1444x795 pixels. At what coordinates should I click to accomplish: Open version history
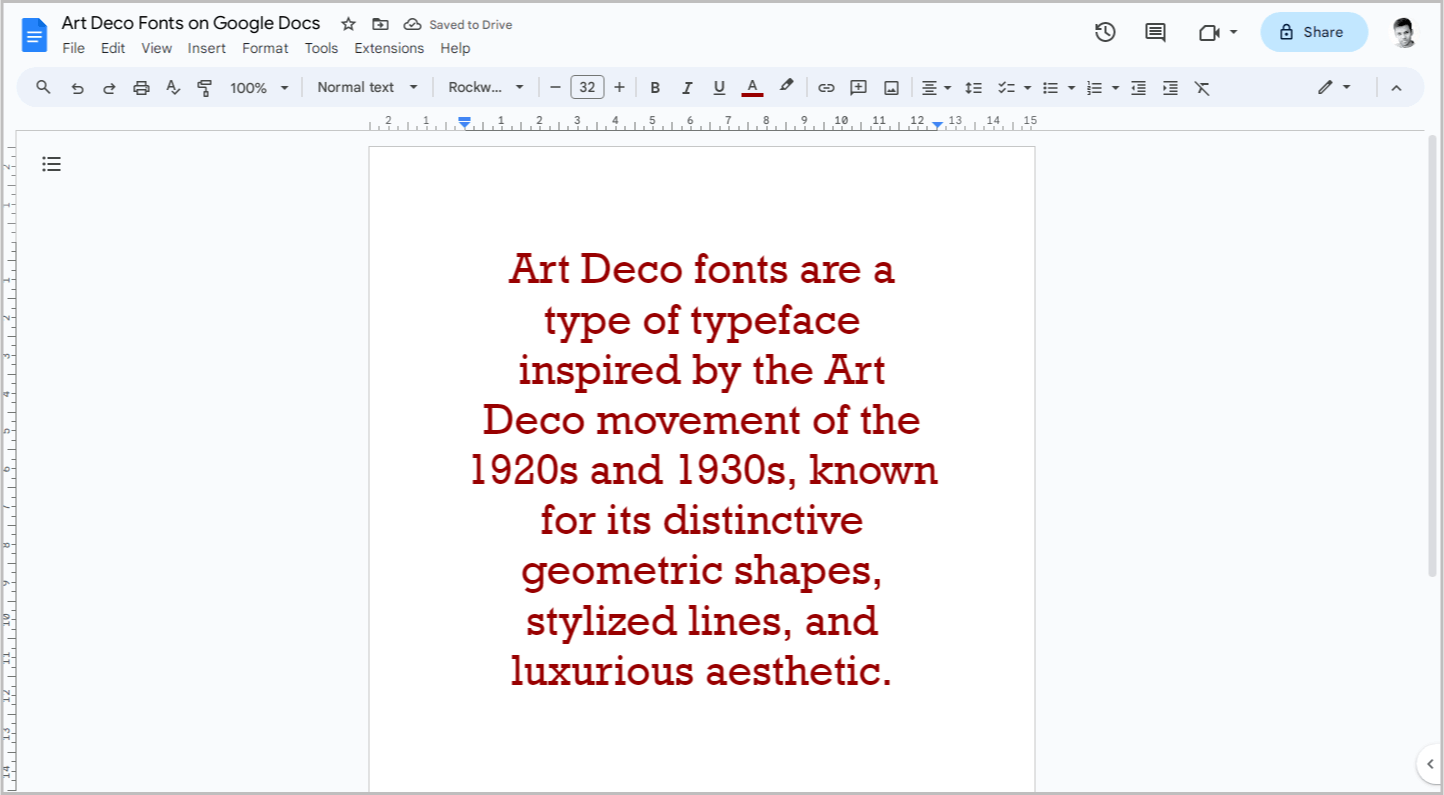coord(1105,31)
